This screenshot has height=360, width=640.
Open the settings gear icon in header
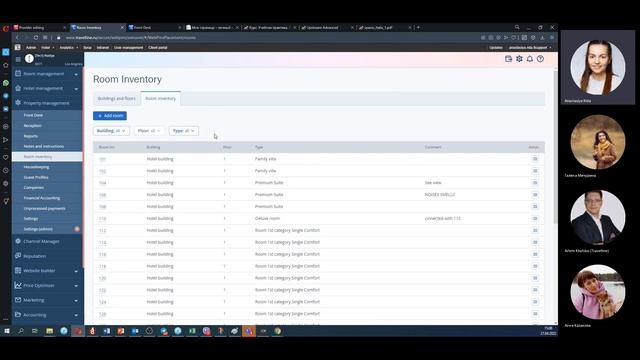519,59
